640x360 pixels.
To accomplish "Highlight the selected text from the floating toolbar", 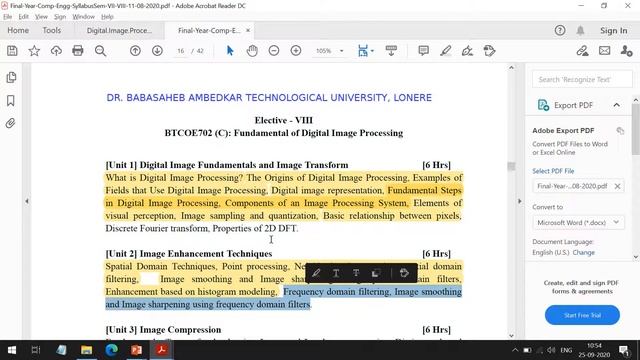I will pyautogui.click(x=316, y=273).
